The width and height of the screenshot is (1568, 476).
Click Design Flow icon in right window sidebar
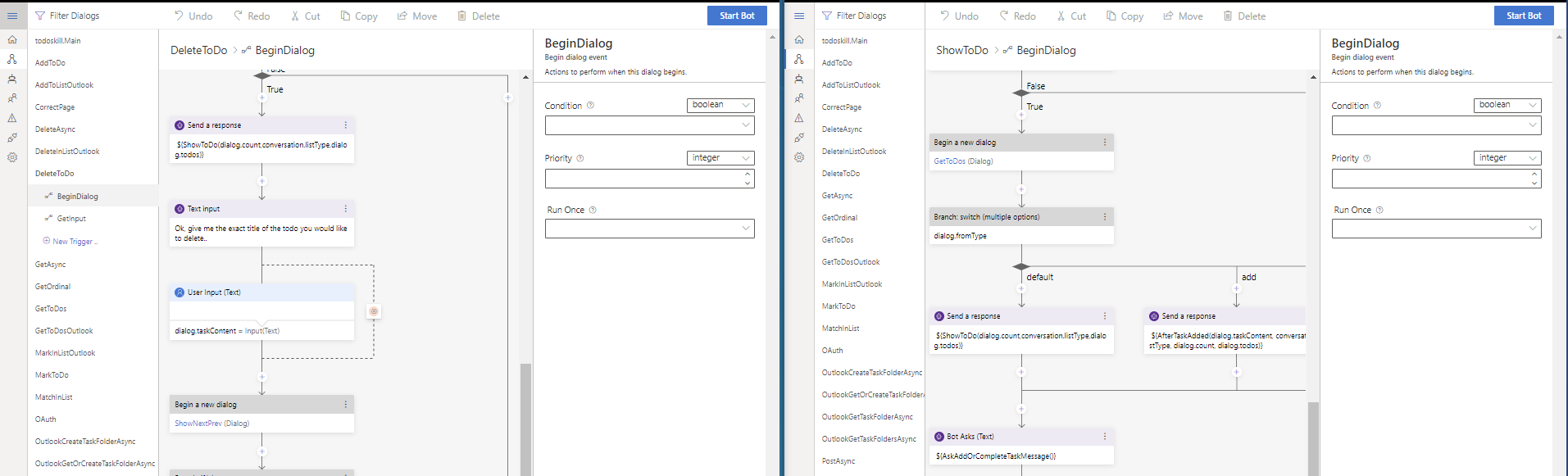pos(799,59)
